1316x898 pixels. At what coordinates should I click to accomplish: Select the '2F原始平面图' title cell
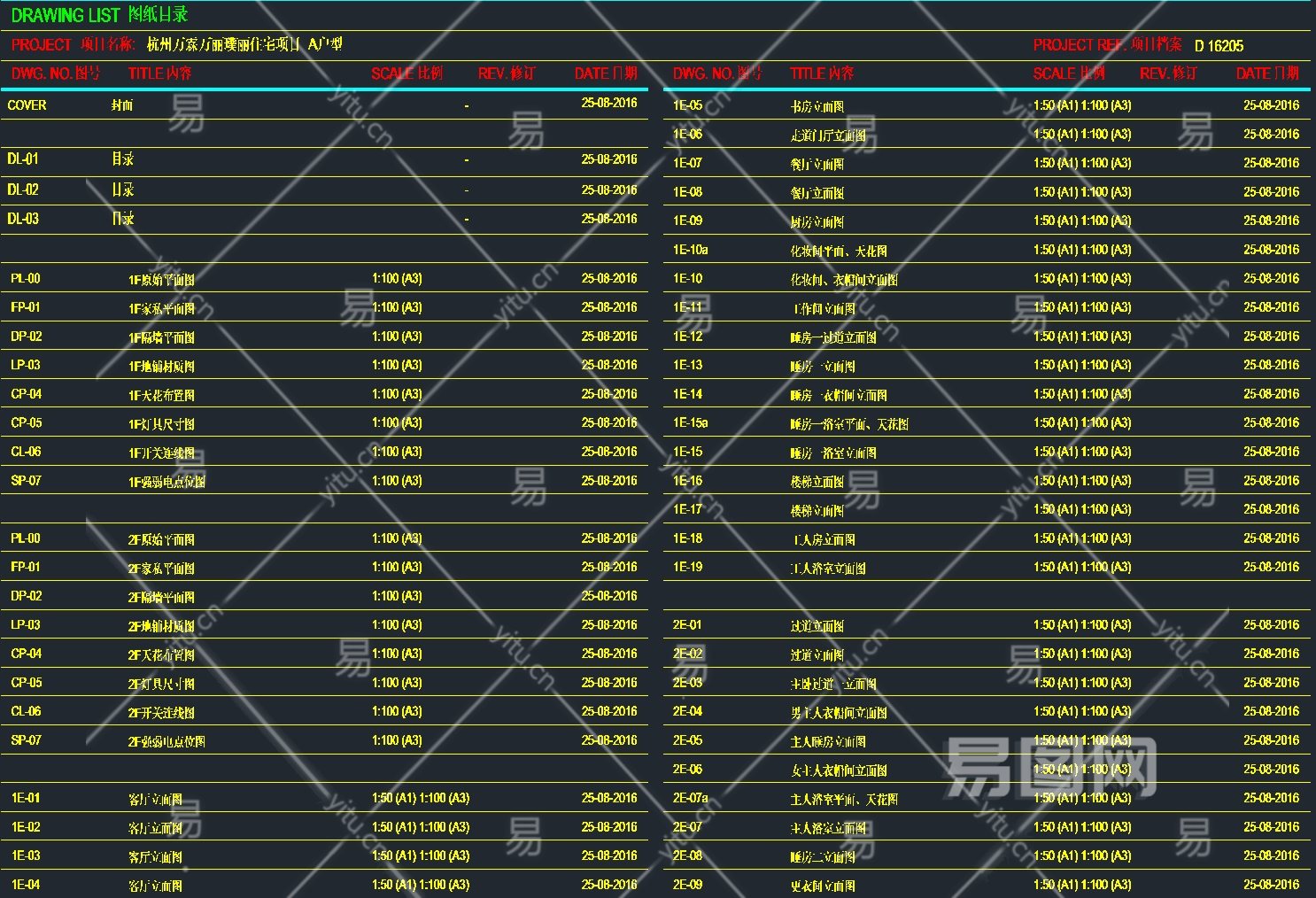tap(161, 539)
